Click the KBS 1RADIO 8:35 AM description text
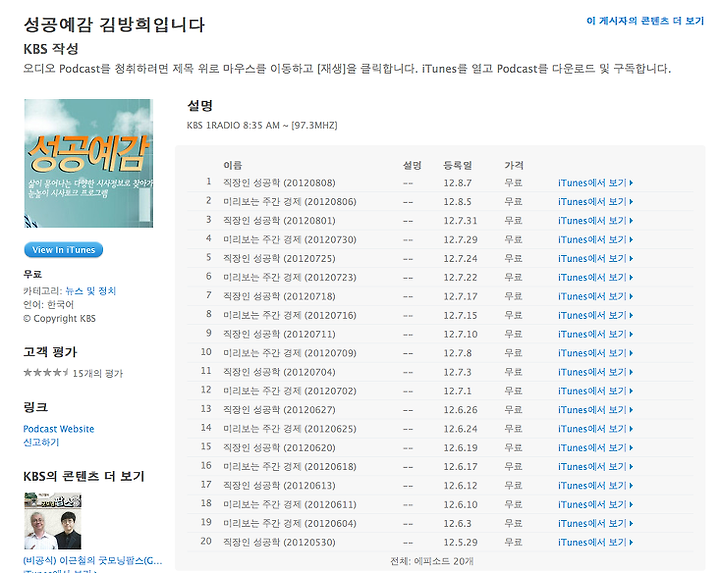The height and width of the screenshot is (573, 720). (x=262, y=125)
